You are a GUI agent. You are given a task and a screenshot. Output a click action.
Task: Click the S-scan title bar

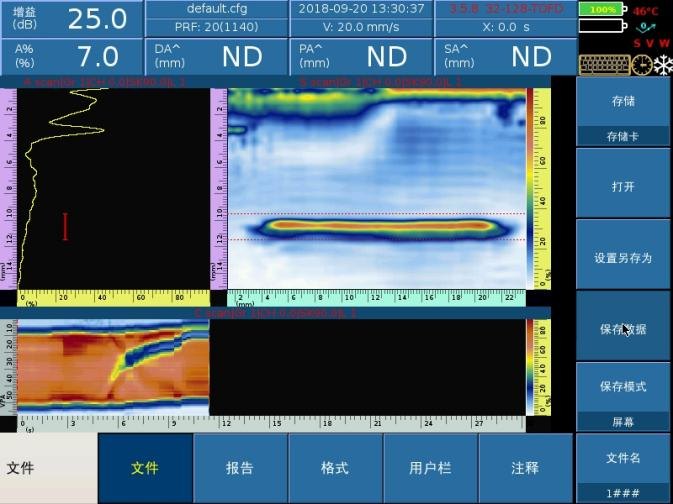pos(380,82)
